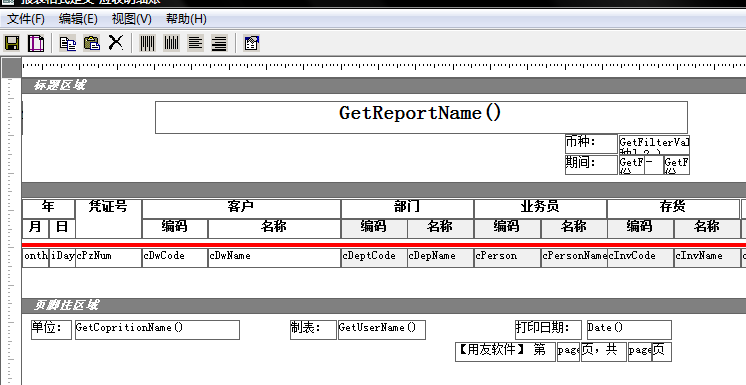
Task: Select the 日 header cell
Action: [62, 228]
